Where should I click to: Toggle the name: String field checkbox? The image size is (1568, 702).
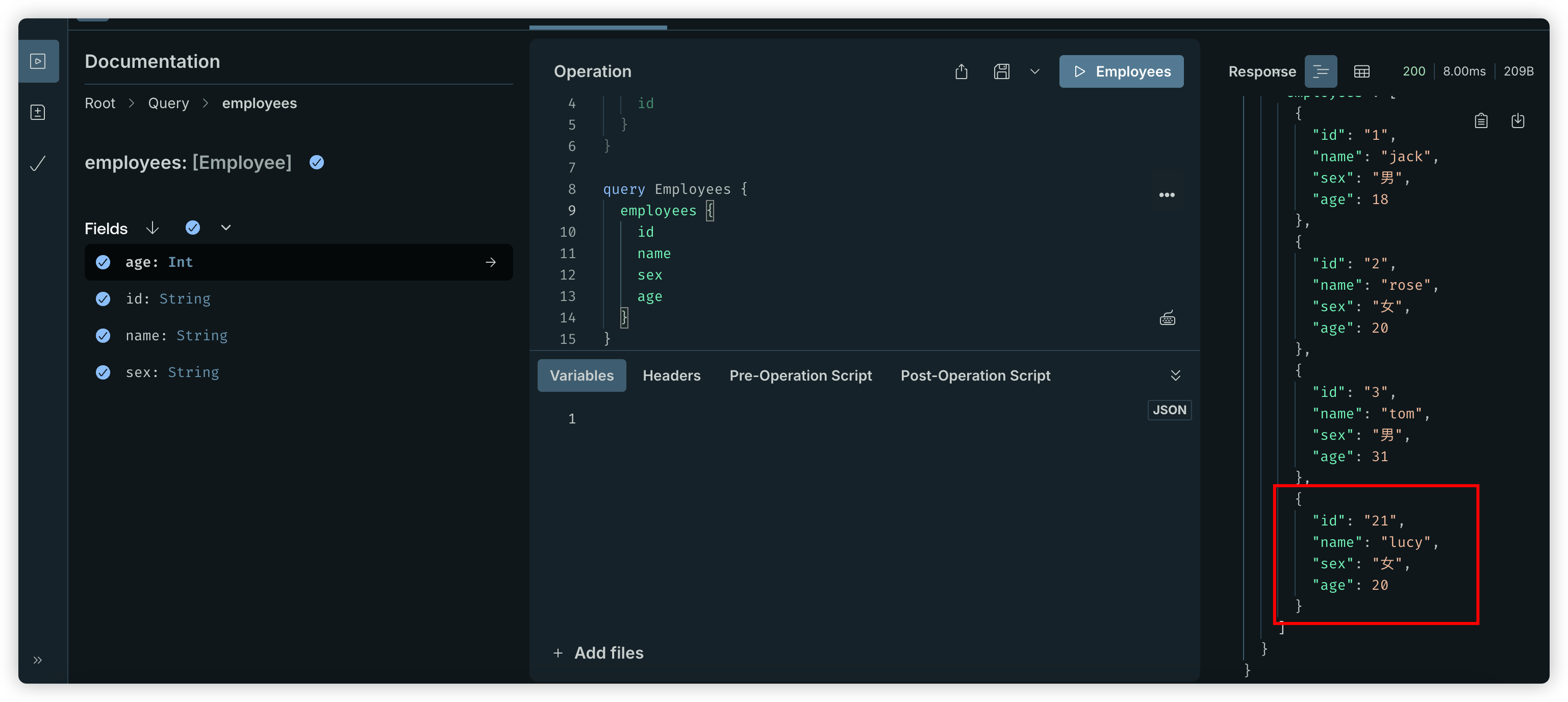tap(104, 336)
